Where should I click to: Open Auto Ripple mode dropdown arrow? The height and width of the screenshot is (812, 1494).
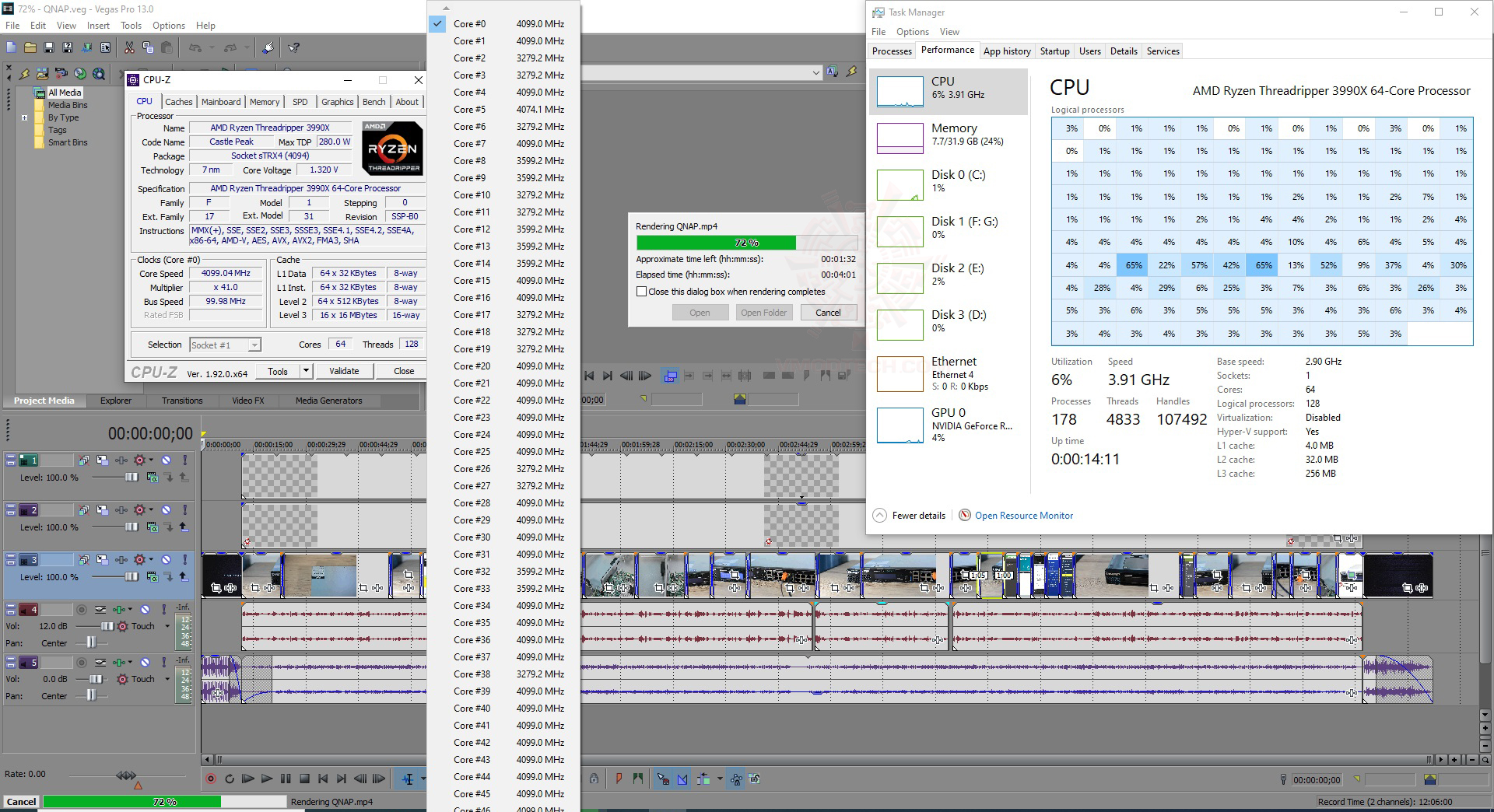(x=720, y=779)
